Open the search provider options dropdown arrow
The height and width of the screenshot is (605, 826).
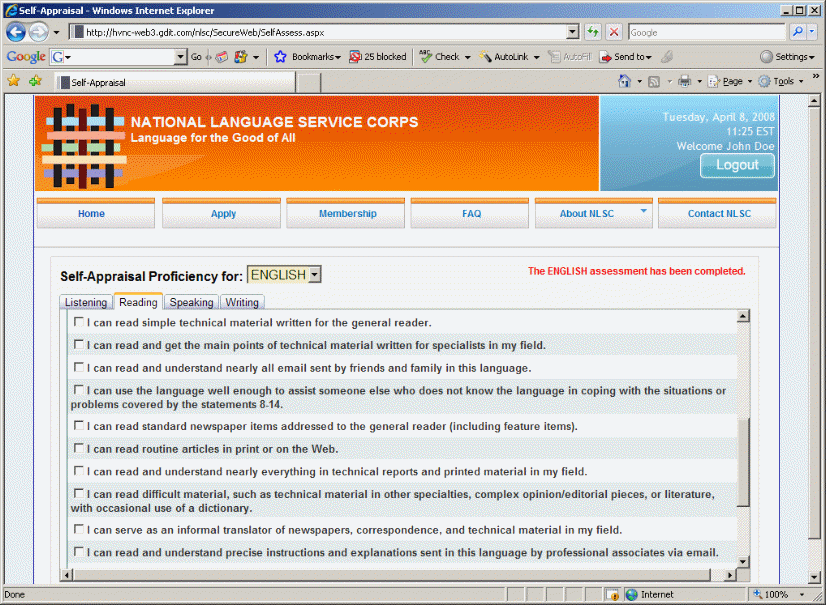click(x=812, y=33)
